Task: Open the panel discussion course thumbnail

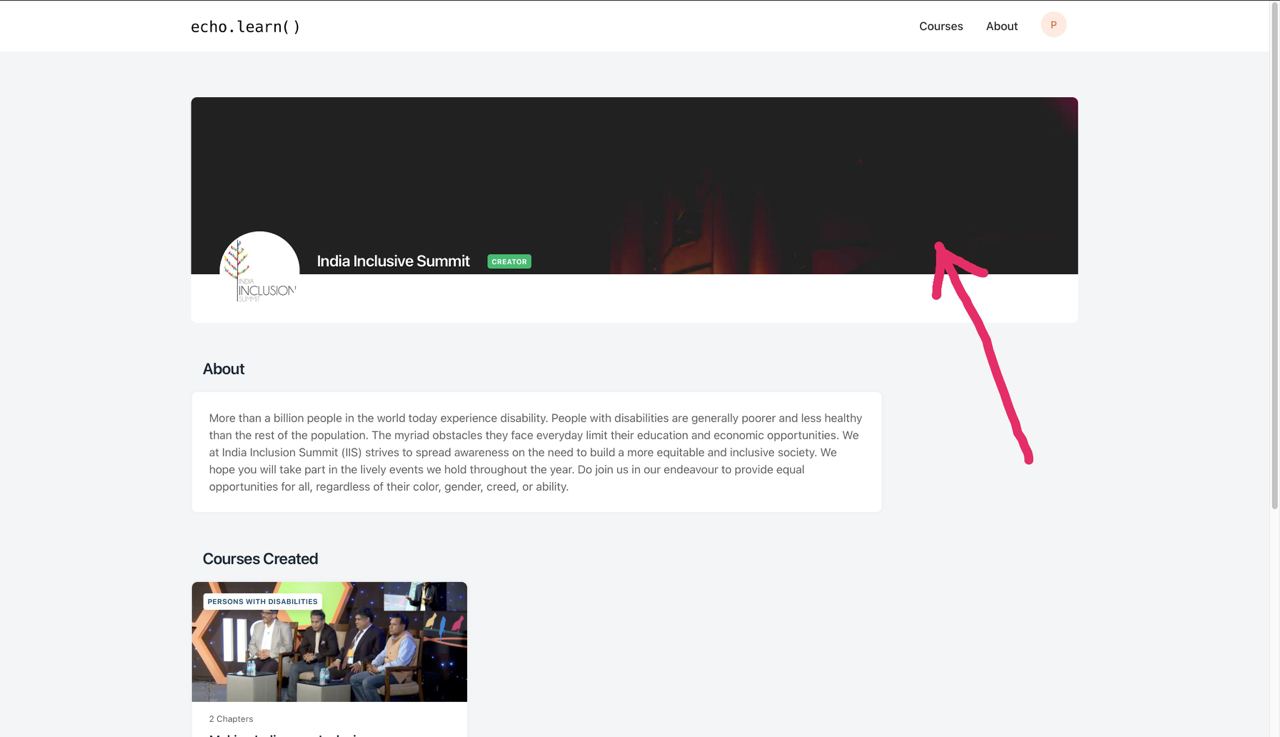Action: 329,642
